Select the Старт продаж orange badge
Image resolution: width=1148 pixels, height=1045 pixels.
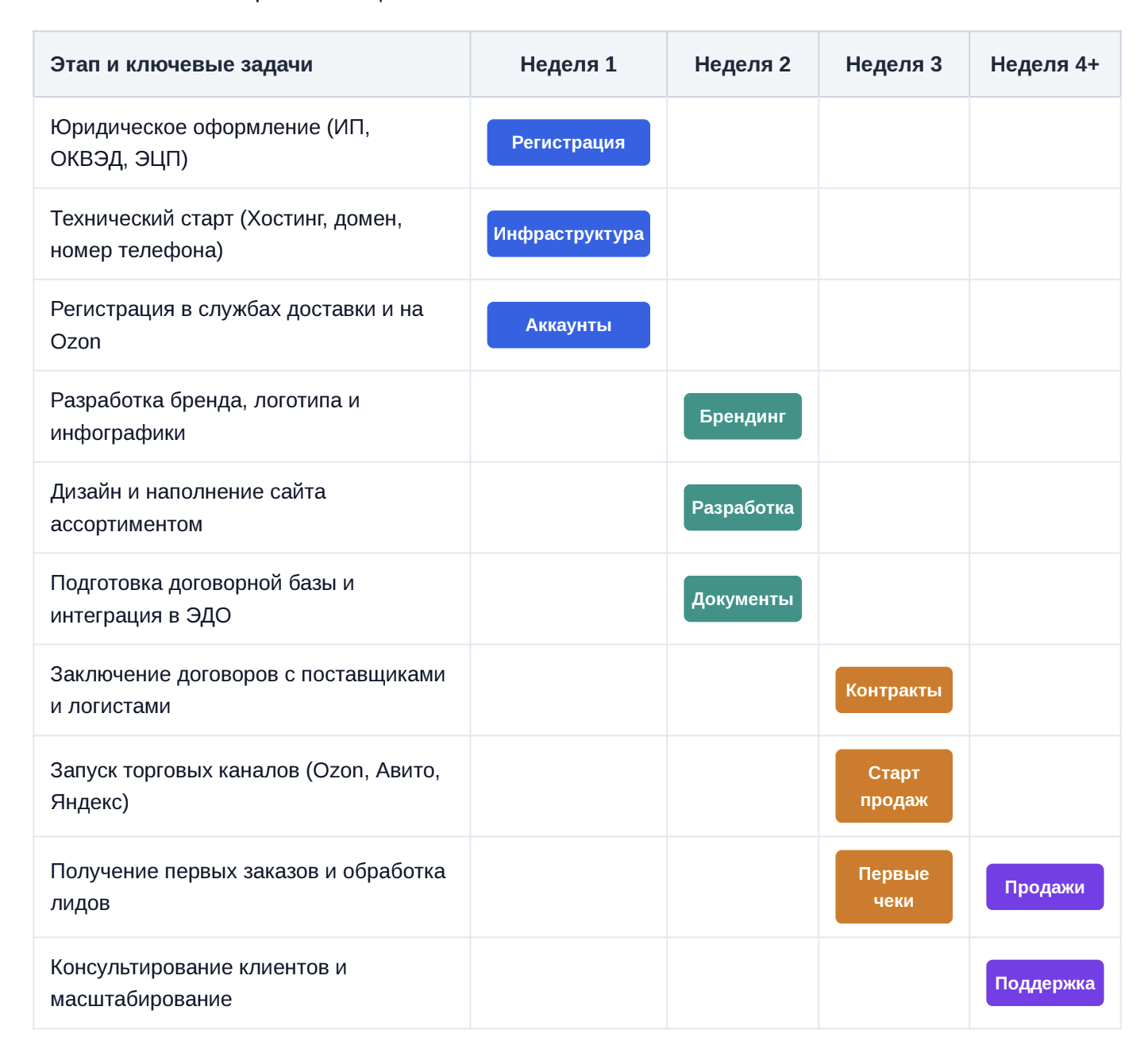tap(894, 787)
